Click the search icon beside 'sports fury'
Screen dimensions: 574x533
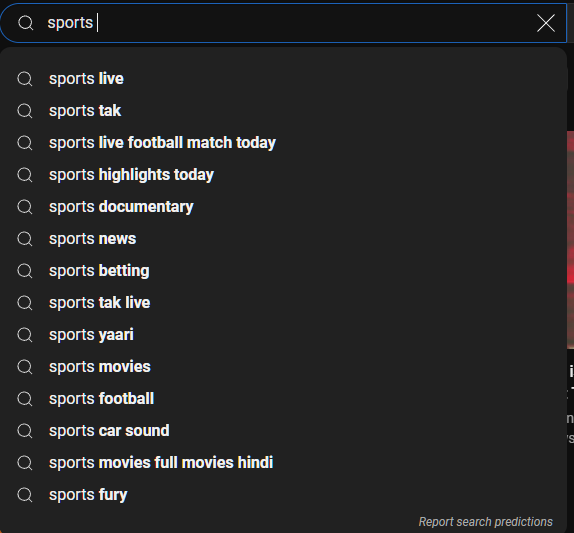click(x=25, y=495)
